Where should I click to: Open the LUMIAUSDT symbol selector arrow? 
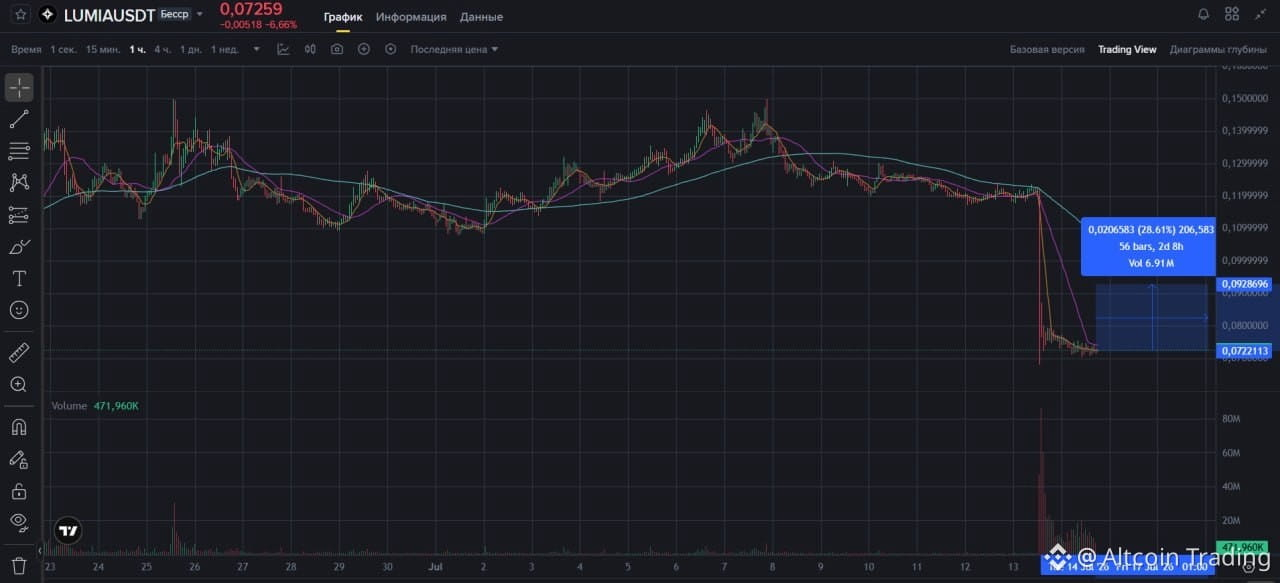200,15
